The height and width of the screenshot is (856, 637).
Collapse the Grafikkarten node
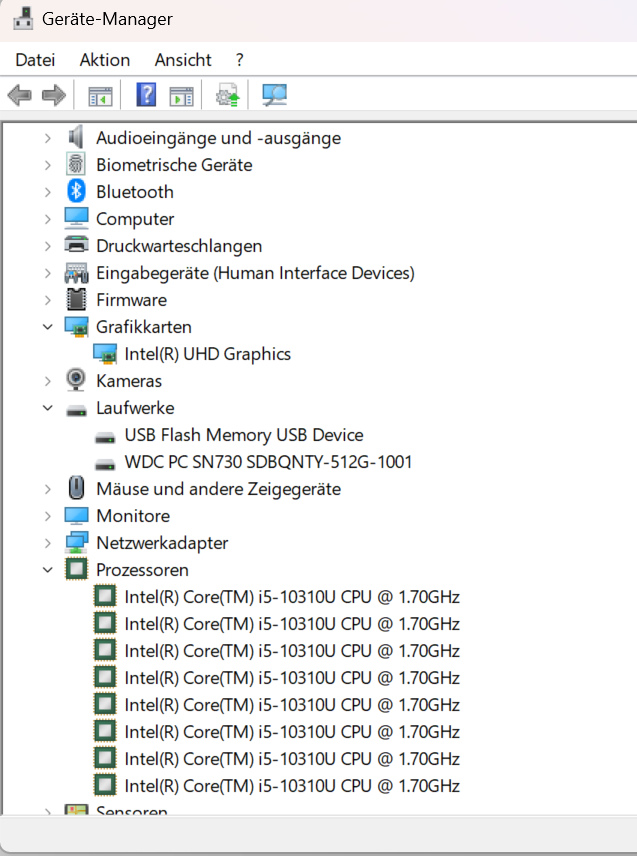48,327
